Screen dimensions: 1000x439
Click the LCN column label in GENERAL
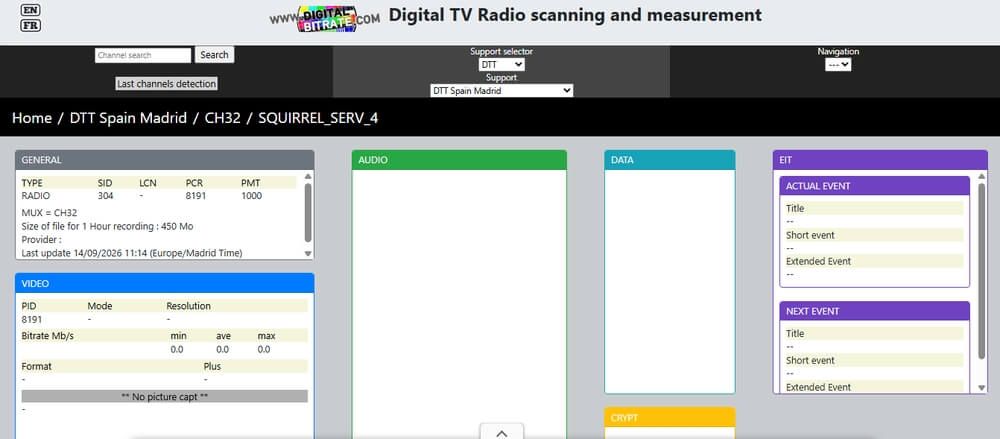pyautogui.click(x=147, y=182)
